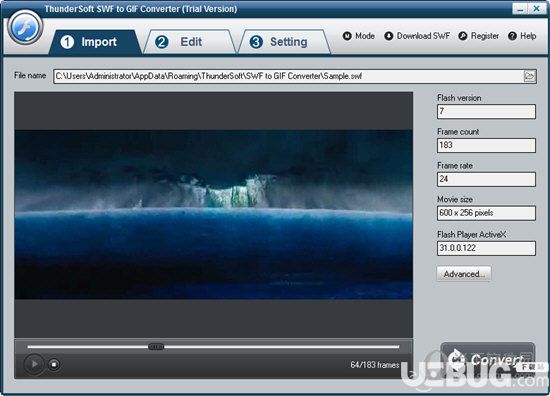Viewport: 550px width, 396px height.
Task: Close the converter window
Action: click(x=537, y=9)
